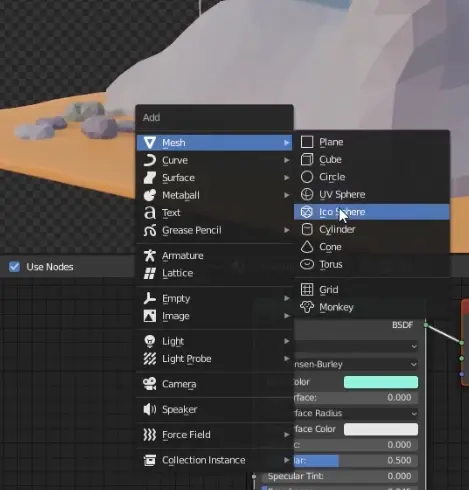469x490 pixels.
Task: Click the Speaker icon
Action: point(150,409)
